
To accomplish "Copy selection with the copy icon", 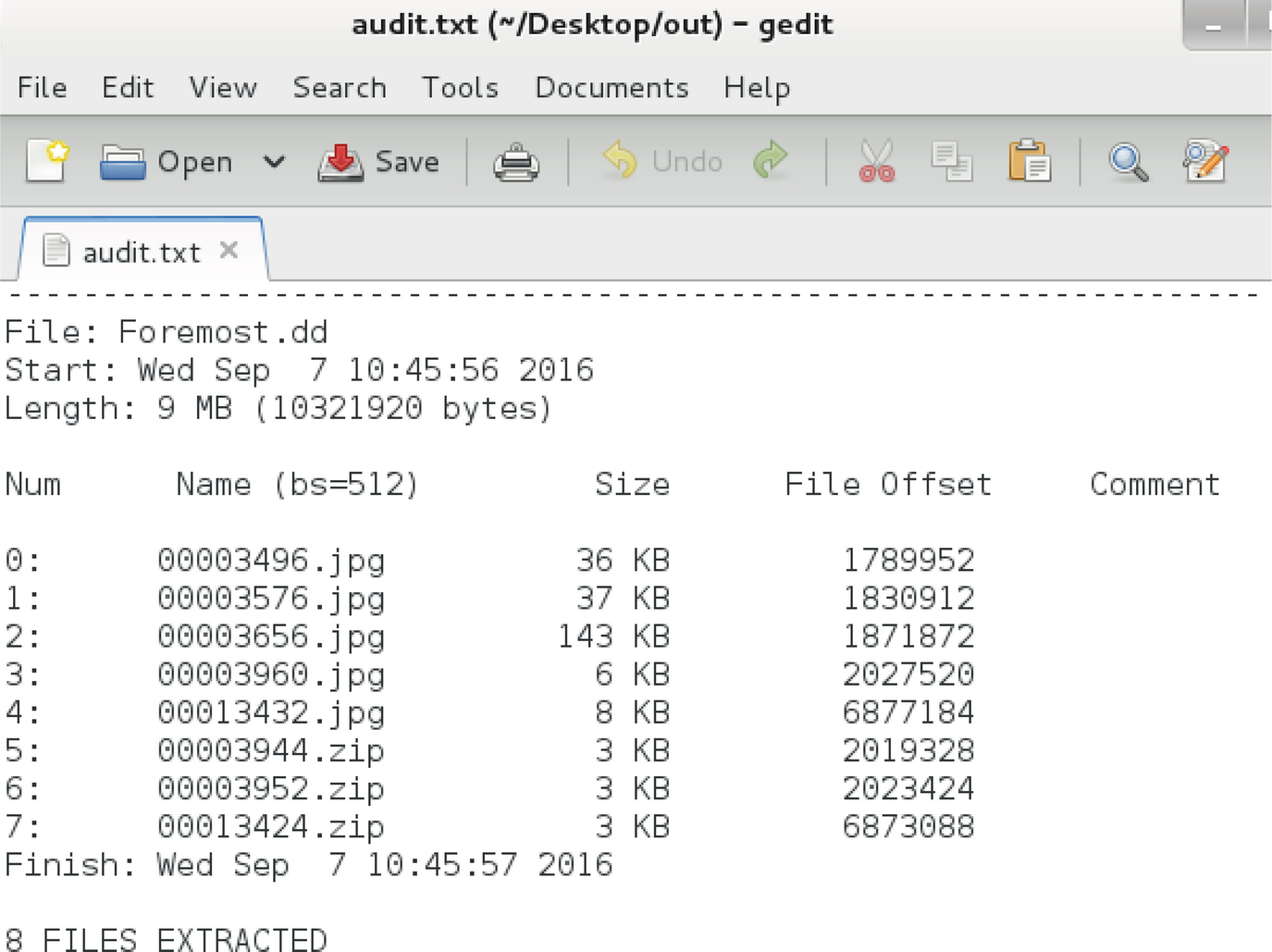I will 952,162.
